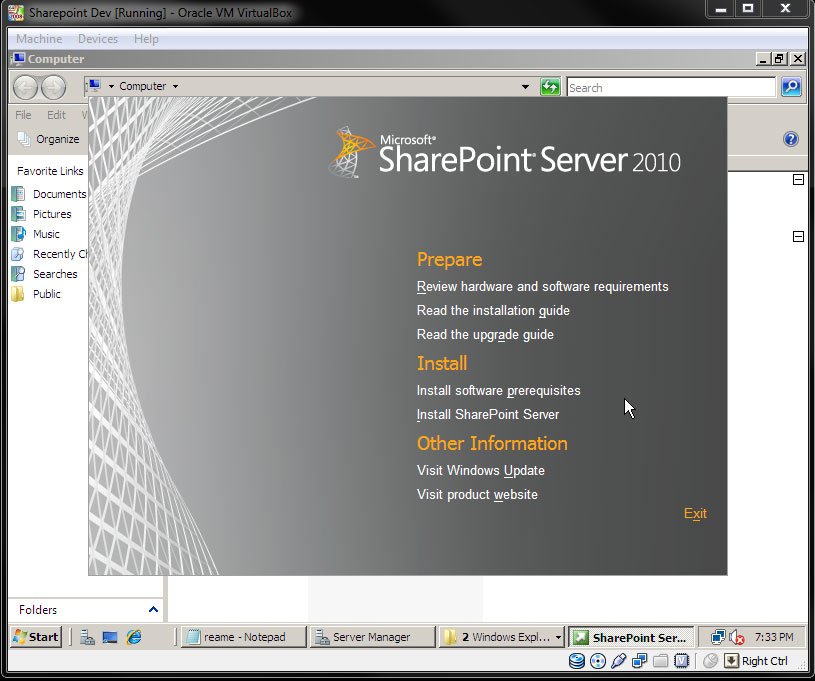Image resolution: width=815 pixels, height=681 pixels.
Task: Click Show Desktop quick launch icon
Action: pyautogui.click(x=110, y=637)
